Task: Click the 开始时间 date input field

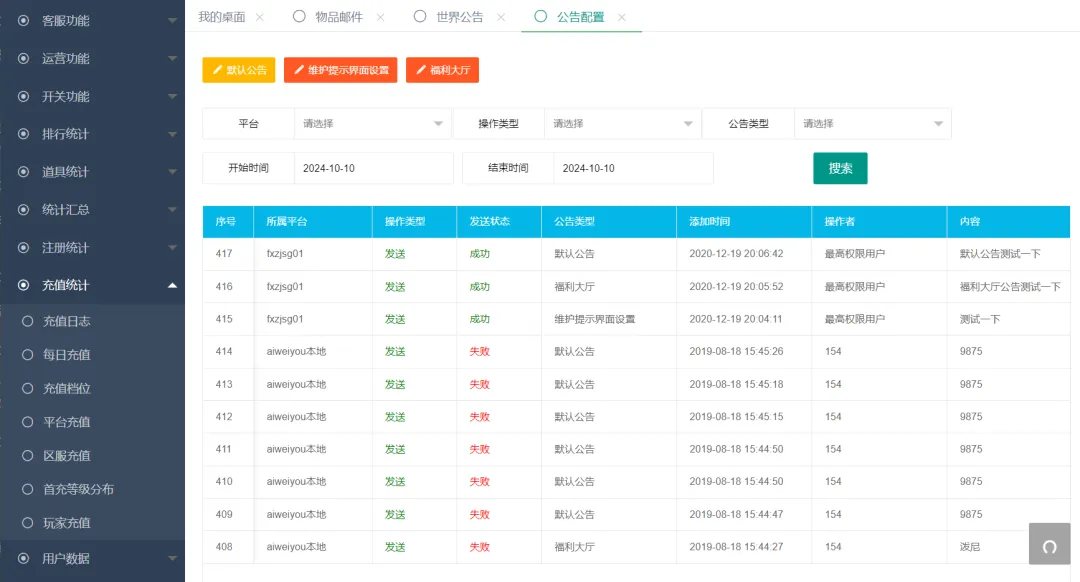Action: 373,168
